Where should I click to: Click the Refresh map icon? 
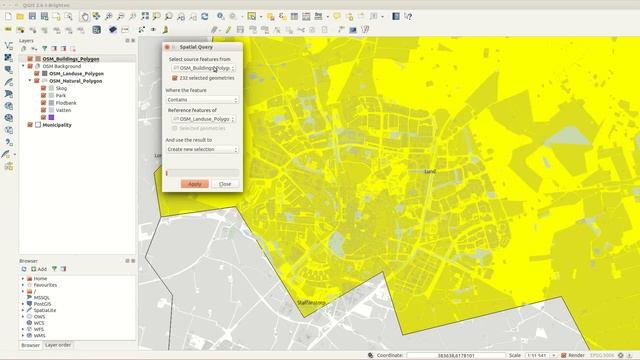click(204, 16)
